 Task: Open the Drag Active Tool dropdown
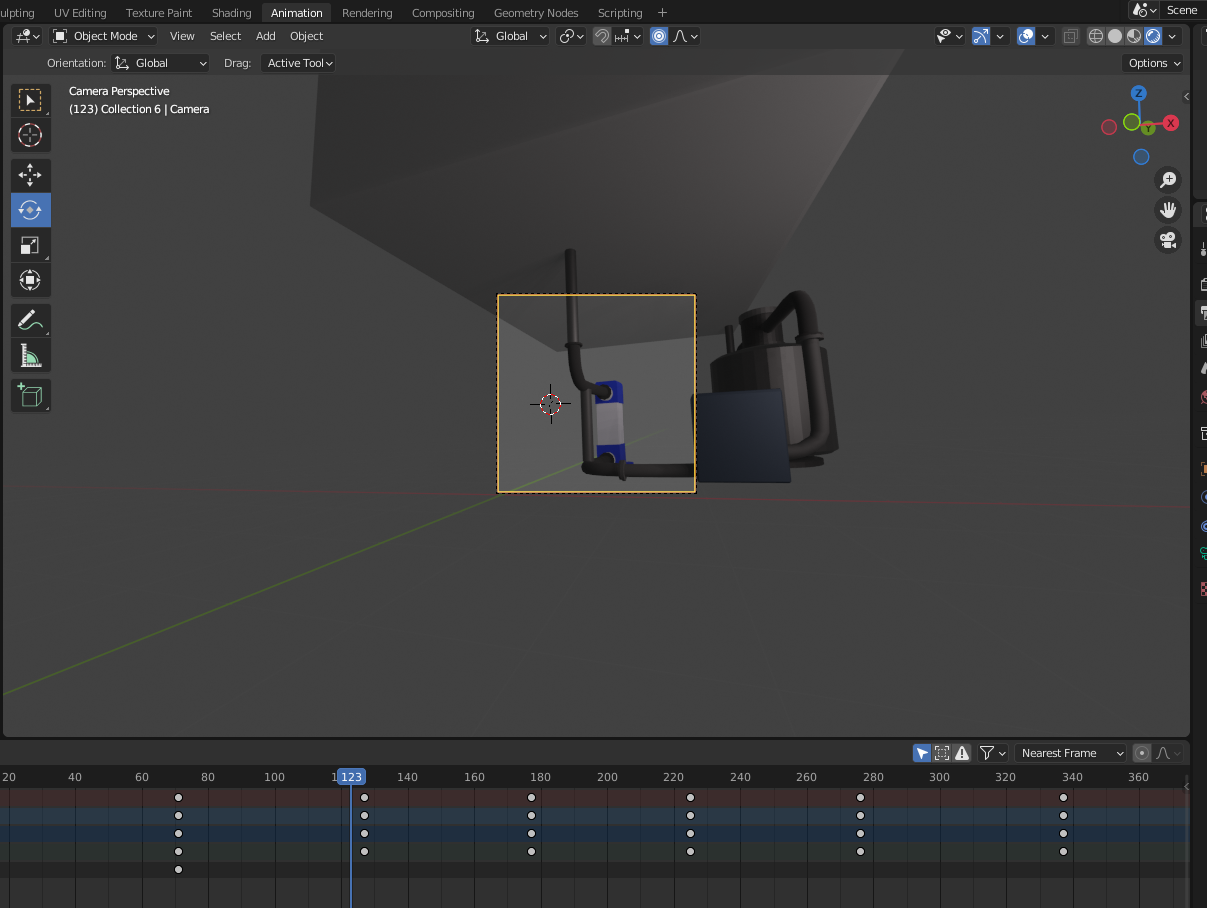point(298,63)
